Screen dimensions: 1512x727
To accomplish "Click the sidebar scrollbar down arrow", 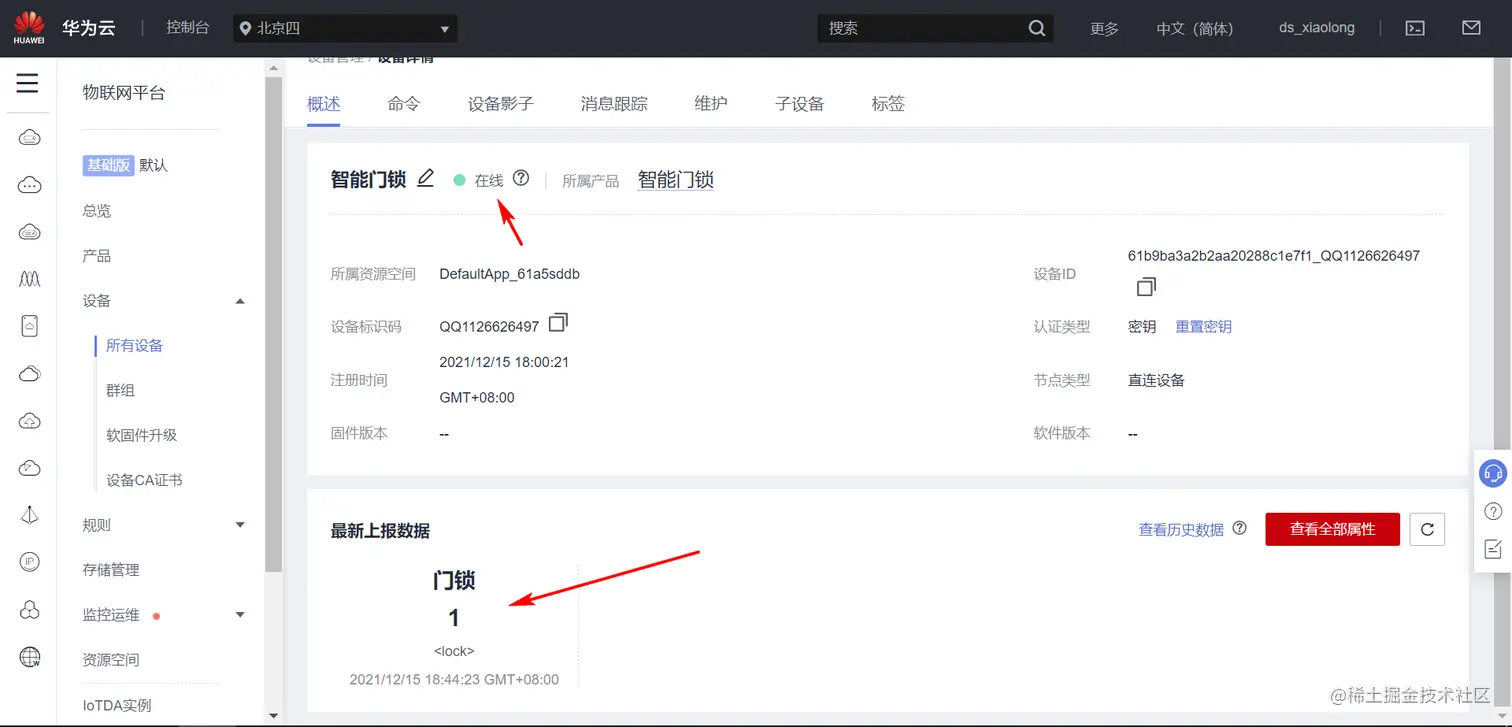I will (274, 716).
